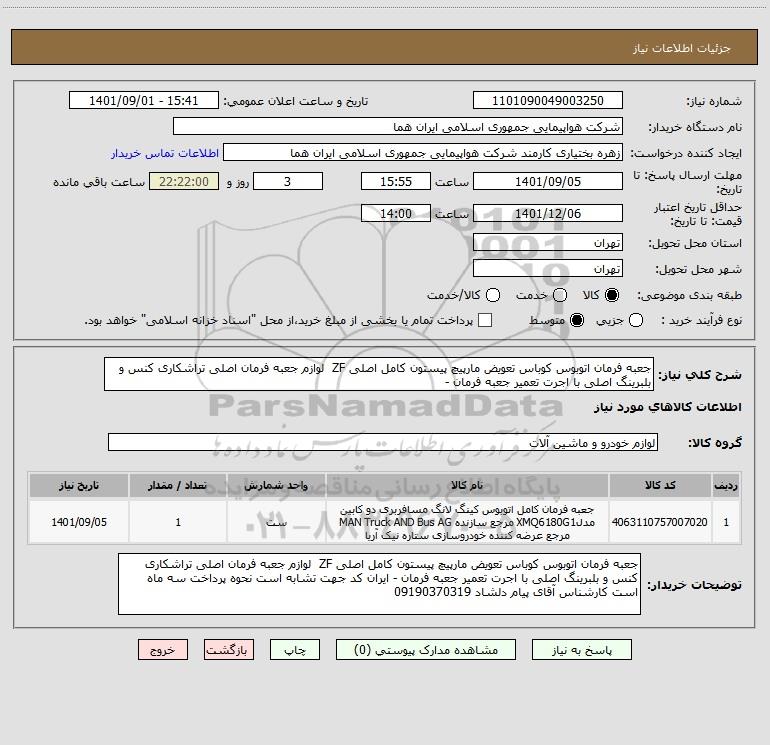Viewport: 770px width, 745px height.
Task: Click product code 4063110757007020 cell
Action: tap(660, 522)
